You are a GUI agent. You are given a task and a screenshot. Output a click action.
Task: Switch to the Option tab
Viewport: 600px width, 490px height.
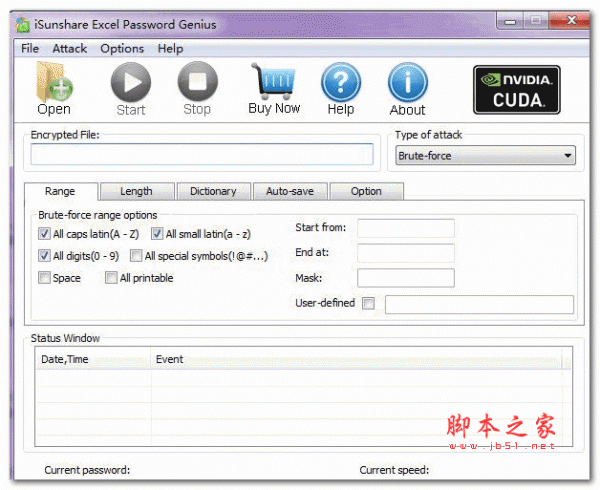tap(366, 191)
